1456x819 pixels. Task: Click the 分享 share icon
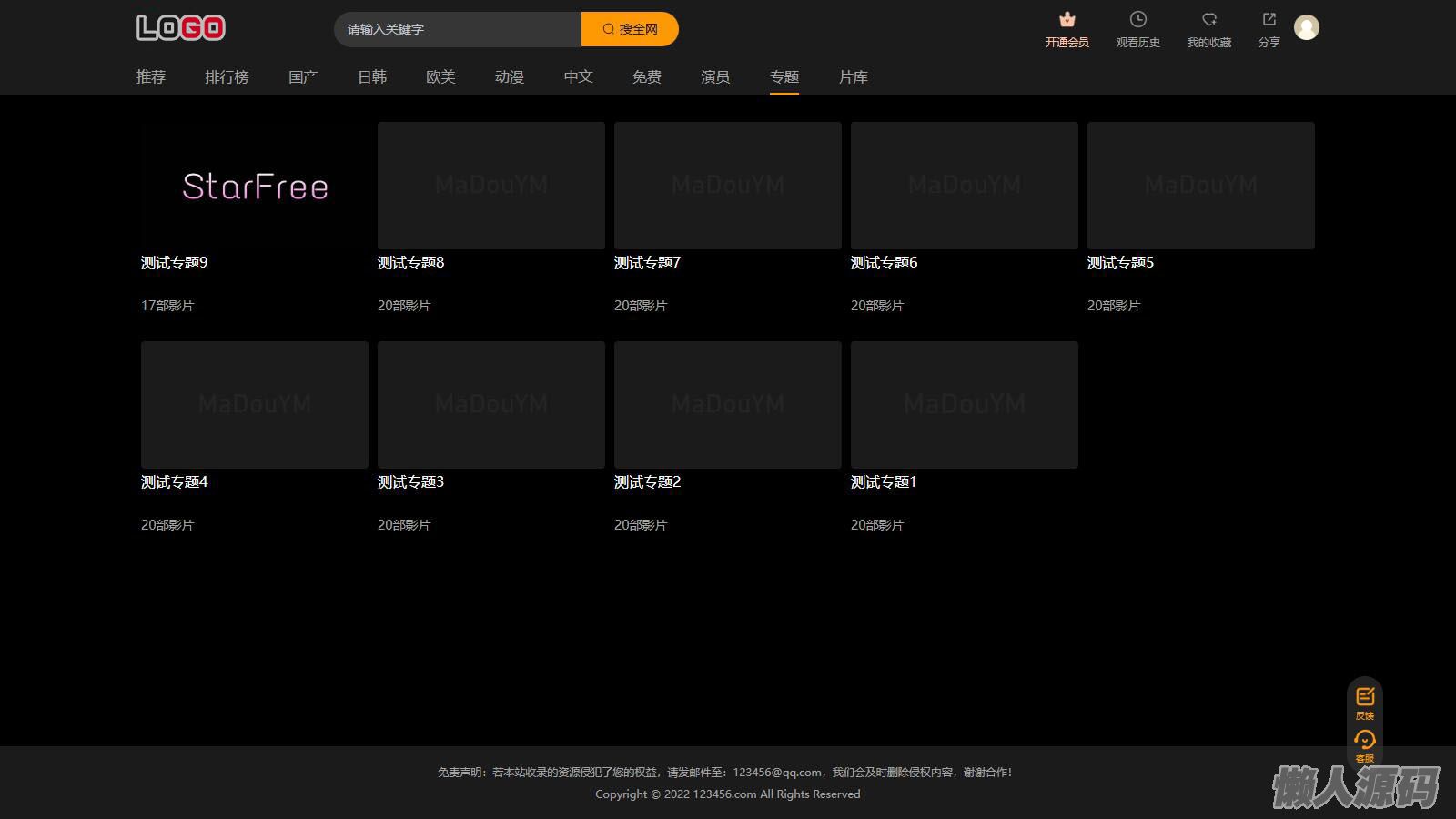(x=1269, y=20)
